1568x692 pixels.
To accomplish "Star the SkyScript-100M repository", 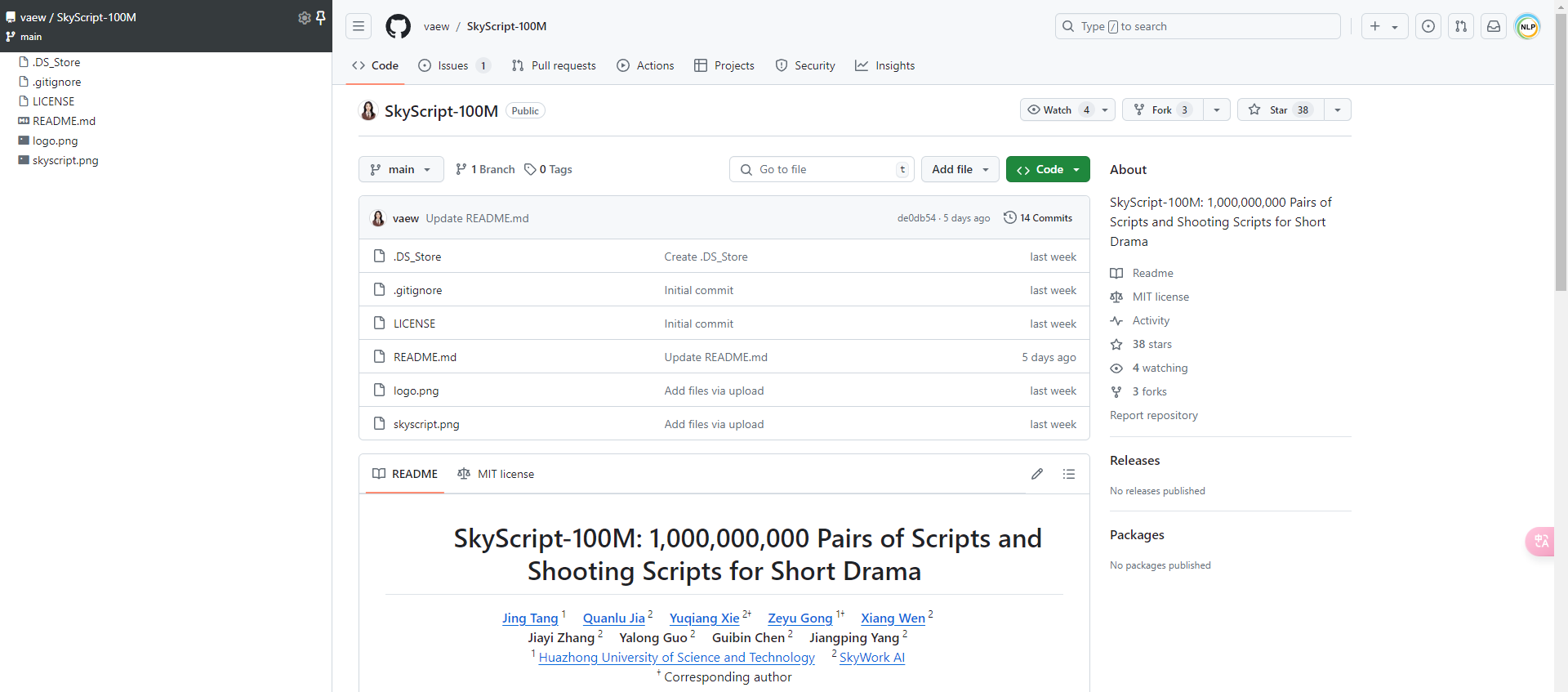I will pos(1281,109).
